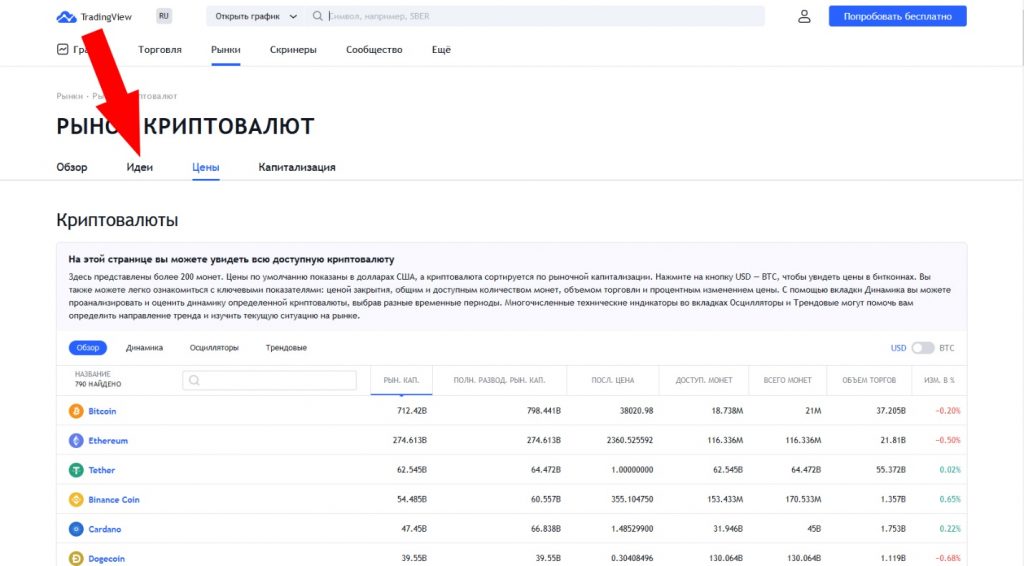The image size is (1024, 566).
Task: Click the Dogecoin coin icon
Action: pyautogui.click(x=76, y=558)
